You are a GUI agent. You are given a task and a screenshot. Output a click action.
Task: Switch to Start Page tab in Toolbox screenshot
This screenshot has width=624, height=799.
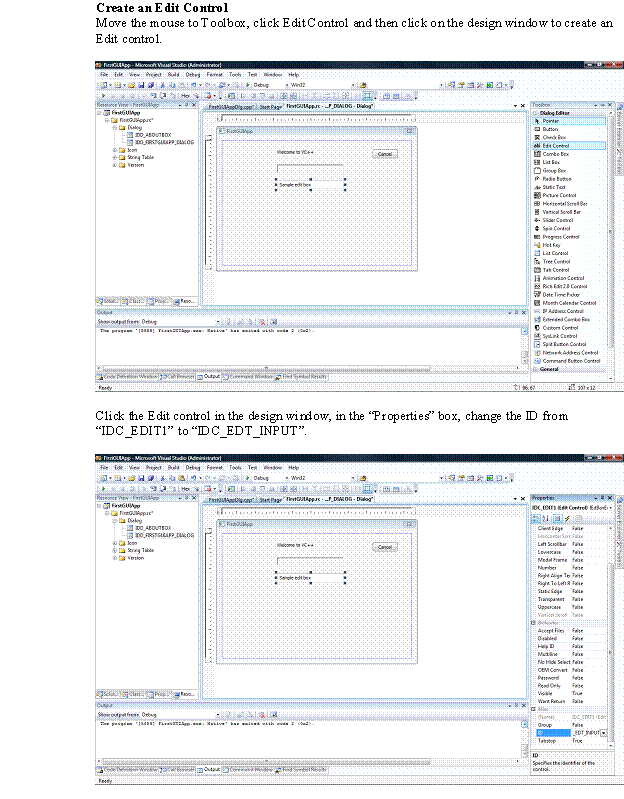pos(270,106)
